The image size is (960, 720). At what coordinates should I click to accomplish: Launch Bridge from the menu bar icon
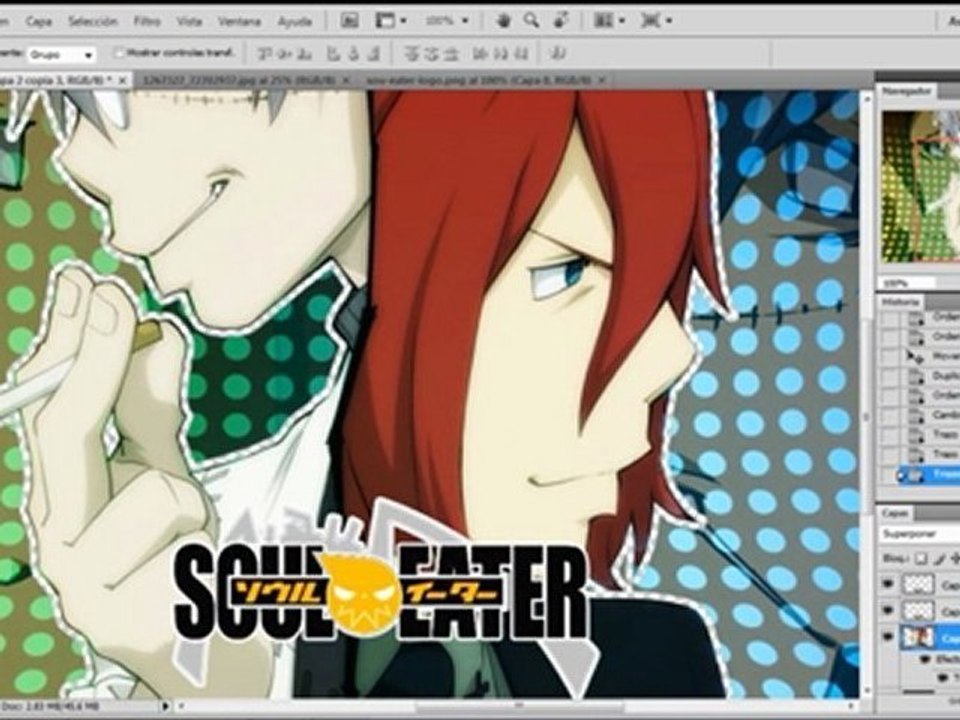coord(350,21)
